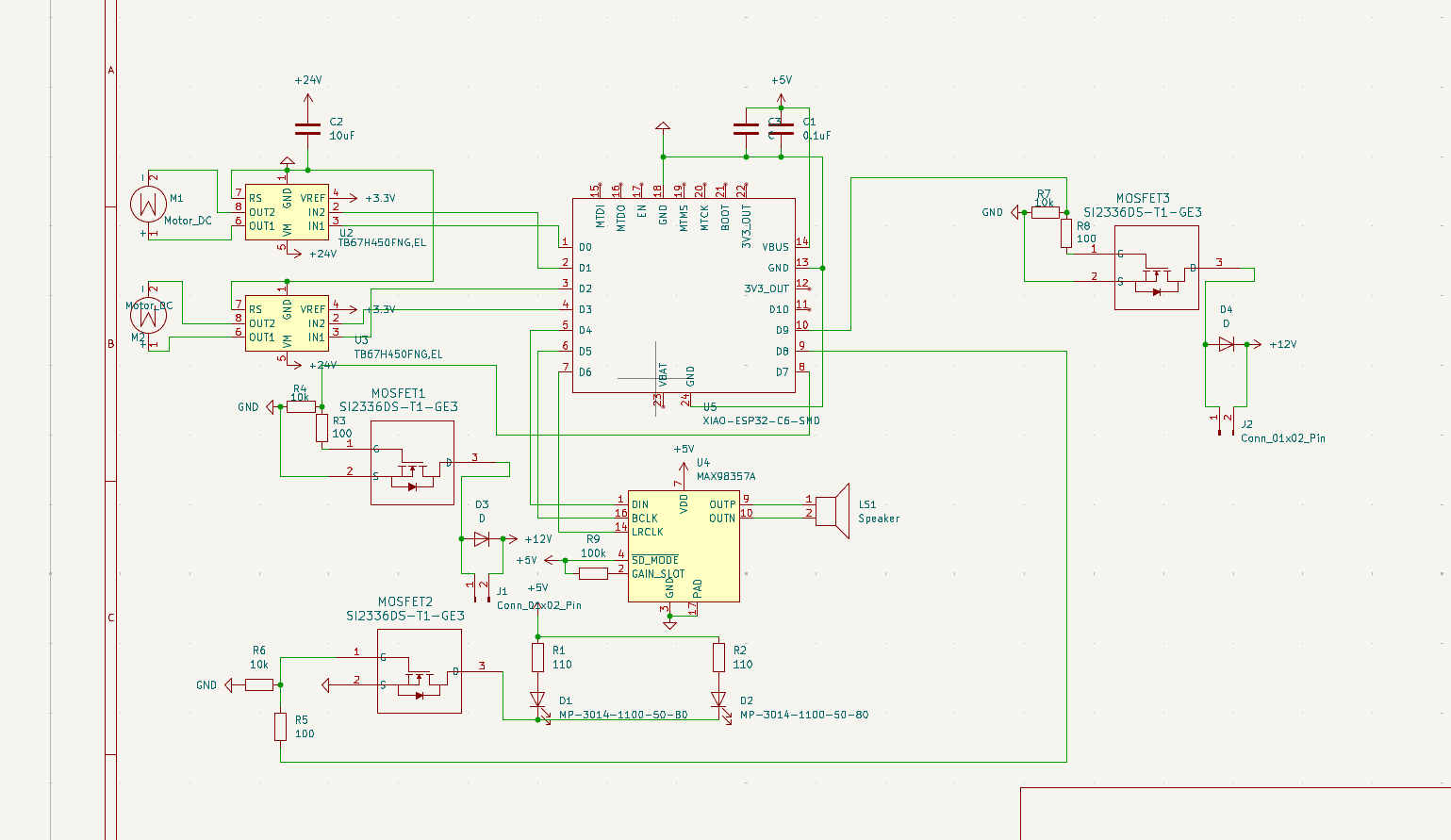Image resolution: width=1451 pixels, height=840 pixels.
Task: Click the MP-3014-1100-50-80 label under D2
Action: [x=804, y=715]
